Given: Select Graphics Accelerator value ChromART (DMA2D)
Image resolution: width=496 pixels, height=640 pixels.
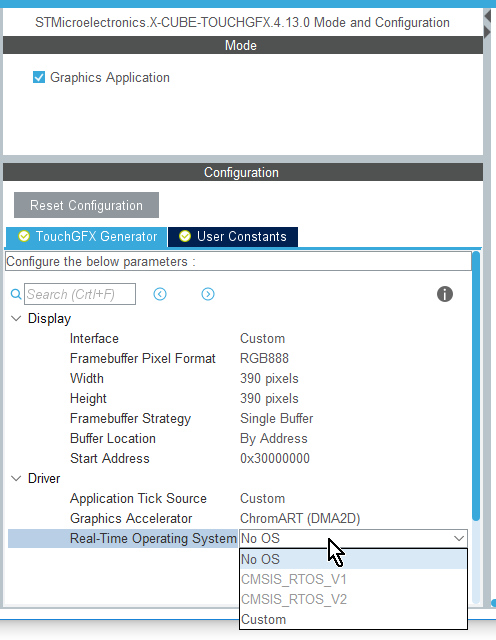Looking at the screenshot, I should [300, 518].
